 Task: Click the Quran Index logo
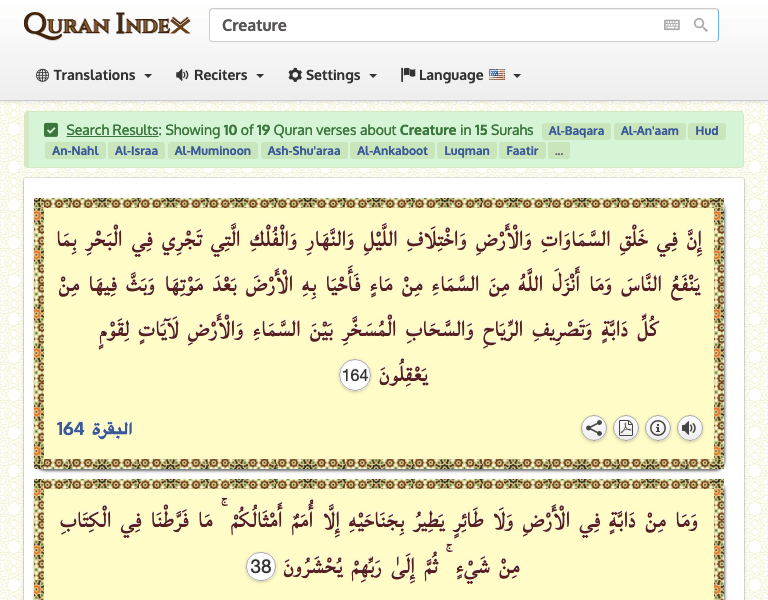tap(107, 25)
